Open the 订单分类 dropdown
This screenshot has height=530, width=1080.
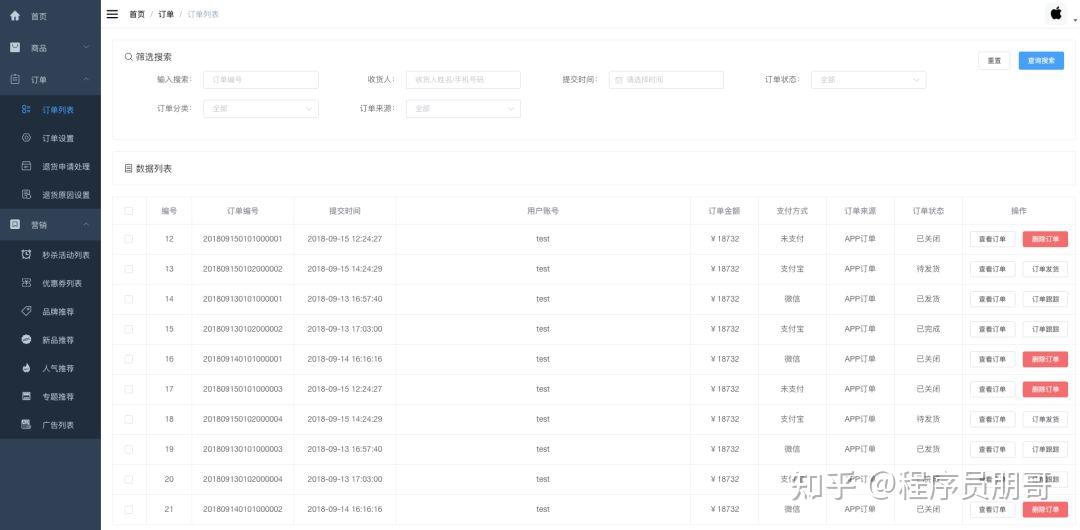261,109
